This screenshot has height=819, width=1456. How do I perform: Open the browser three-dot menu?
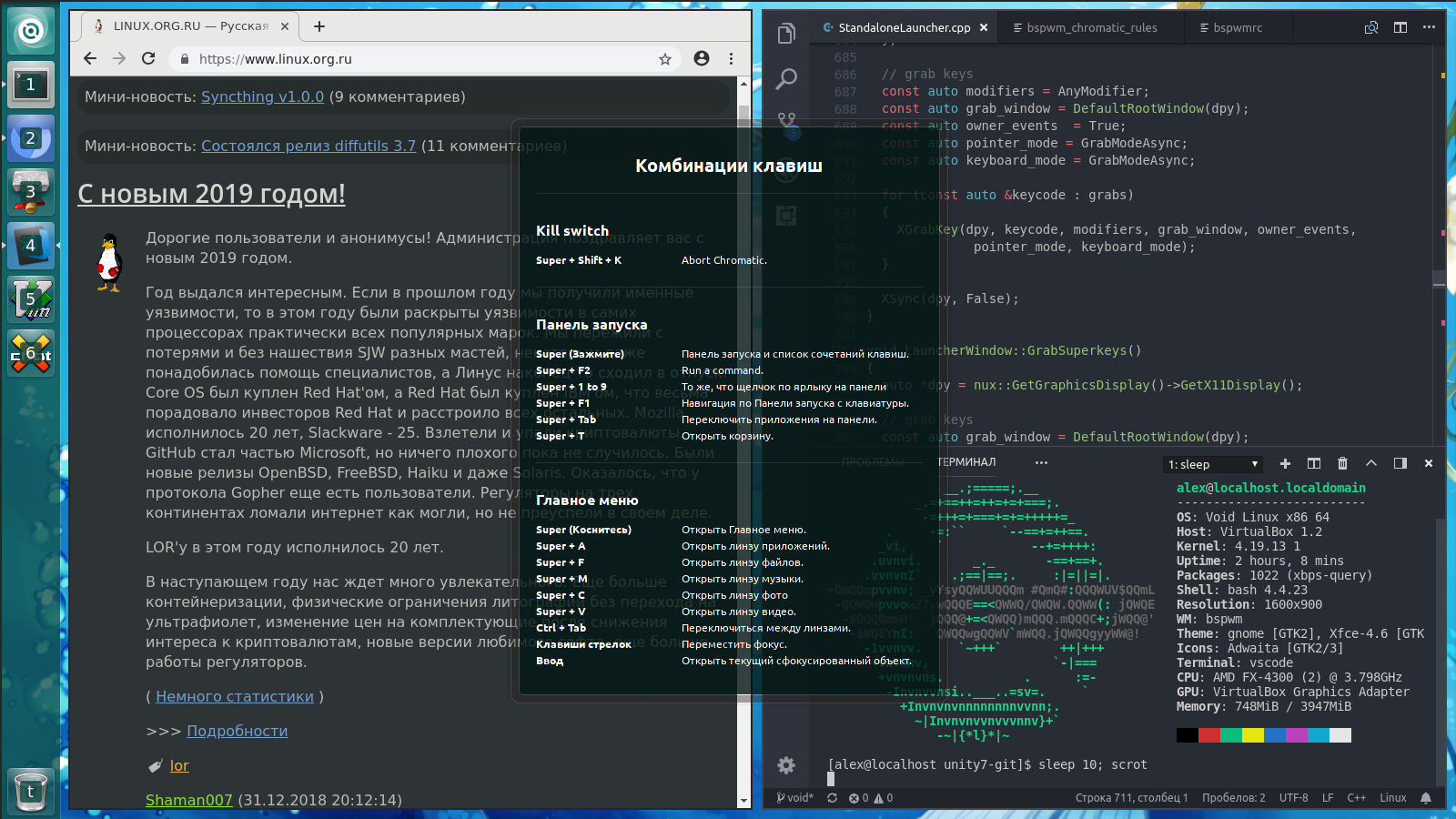[731, 58]
